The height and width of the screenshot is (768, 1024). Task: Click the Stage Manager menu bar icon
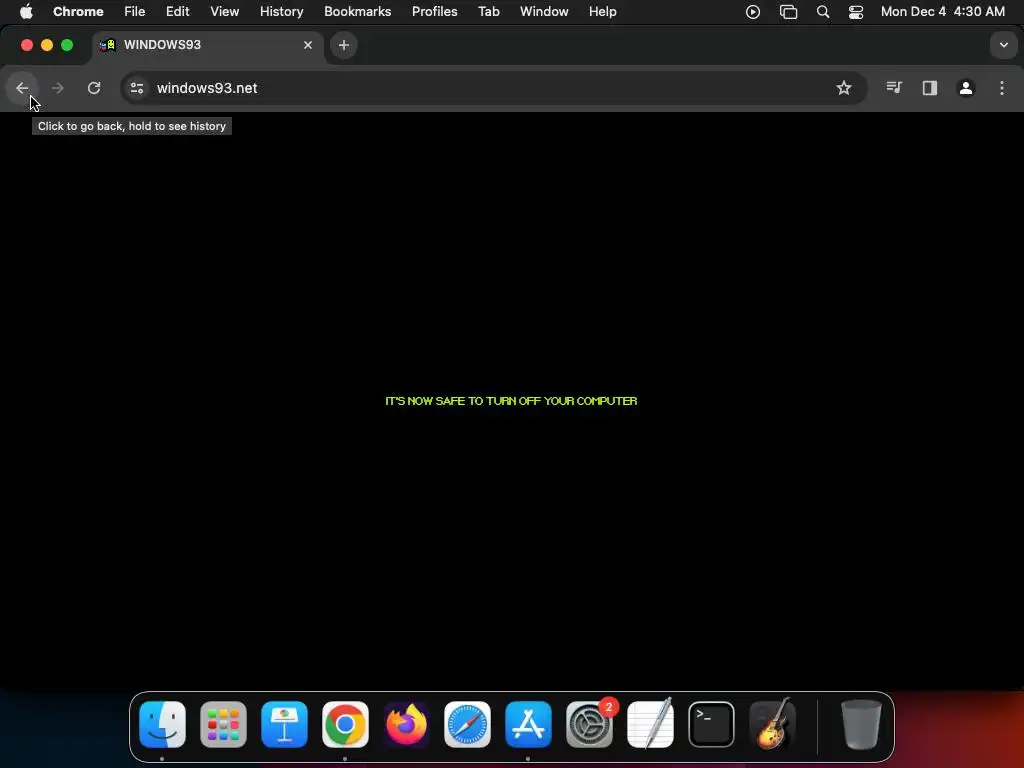[789, 12]
